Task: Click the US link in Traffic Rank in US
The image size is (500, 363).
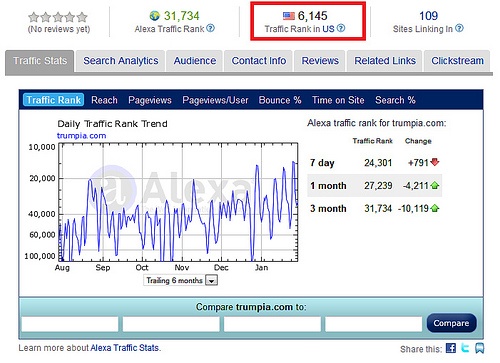Action: point(328,29)
